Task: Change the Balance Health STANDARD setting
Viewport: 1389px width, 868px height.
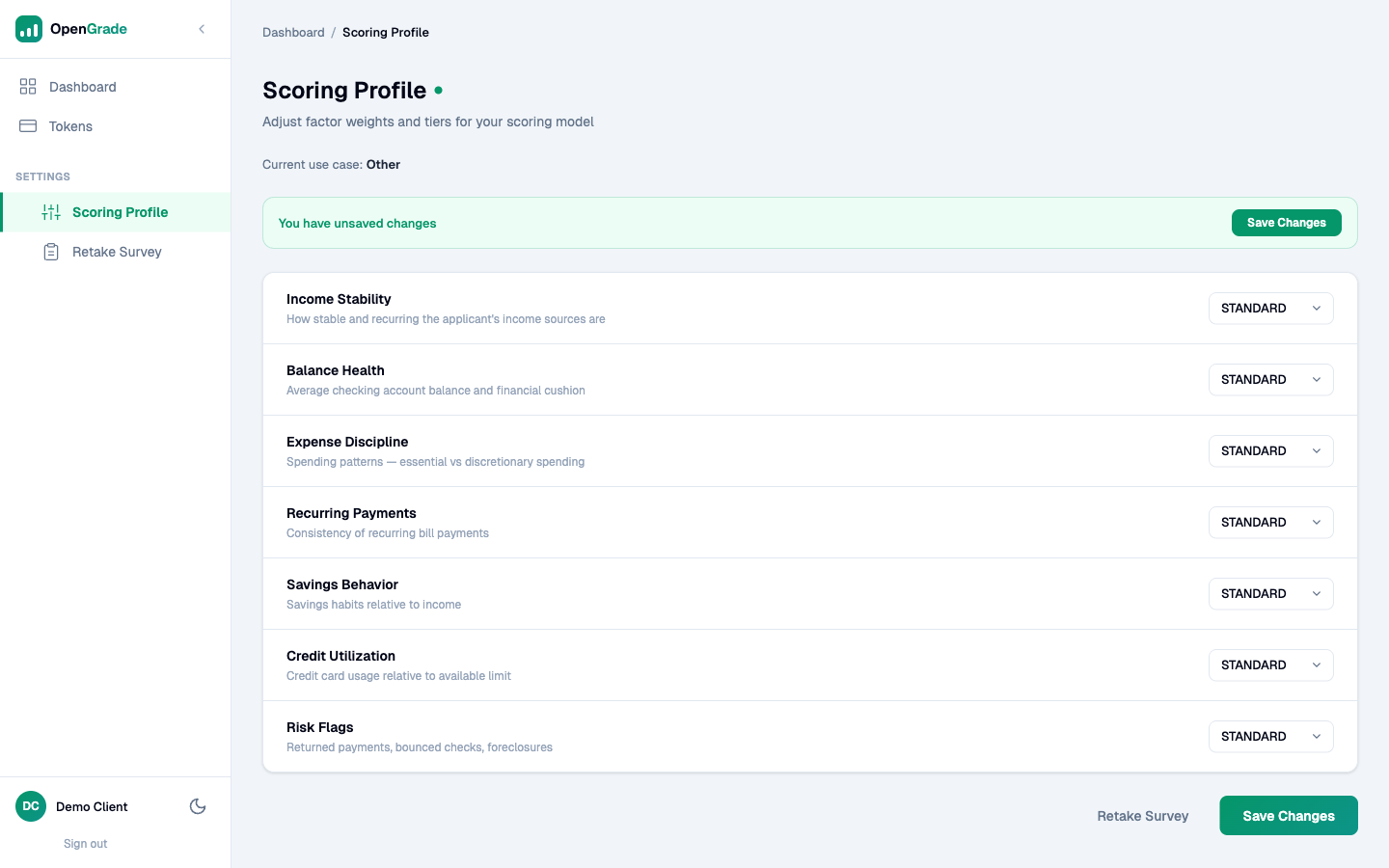Action: 1270,379
